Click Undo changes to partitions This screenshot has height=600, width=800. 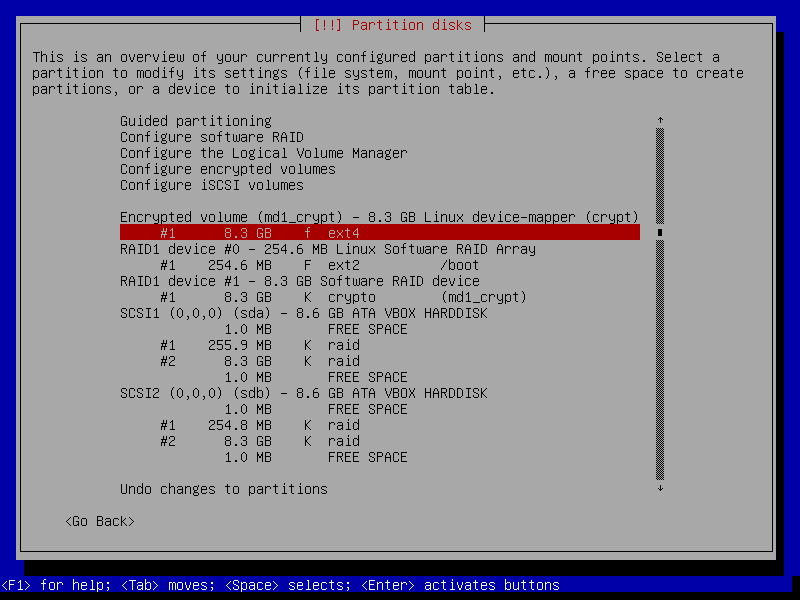point(223,489)
